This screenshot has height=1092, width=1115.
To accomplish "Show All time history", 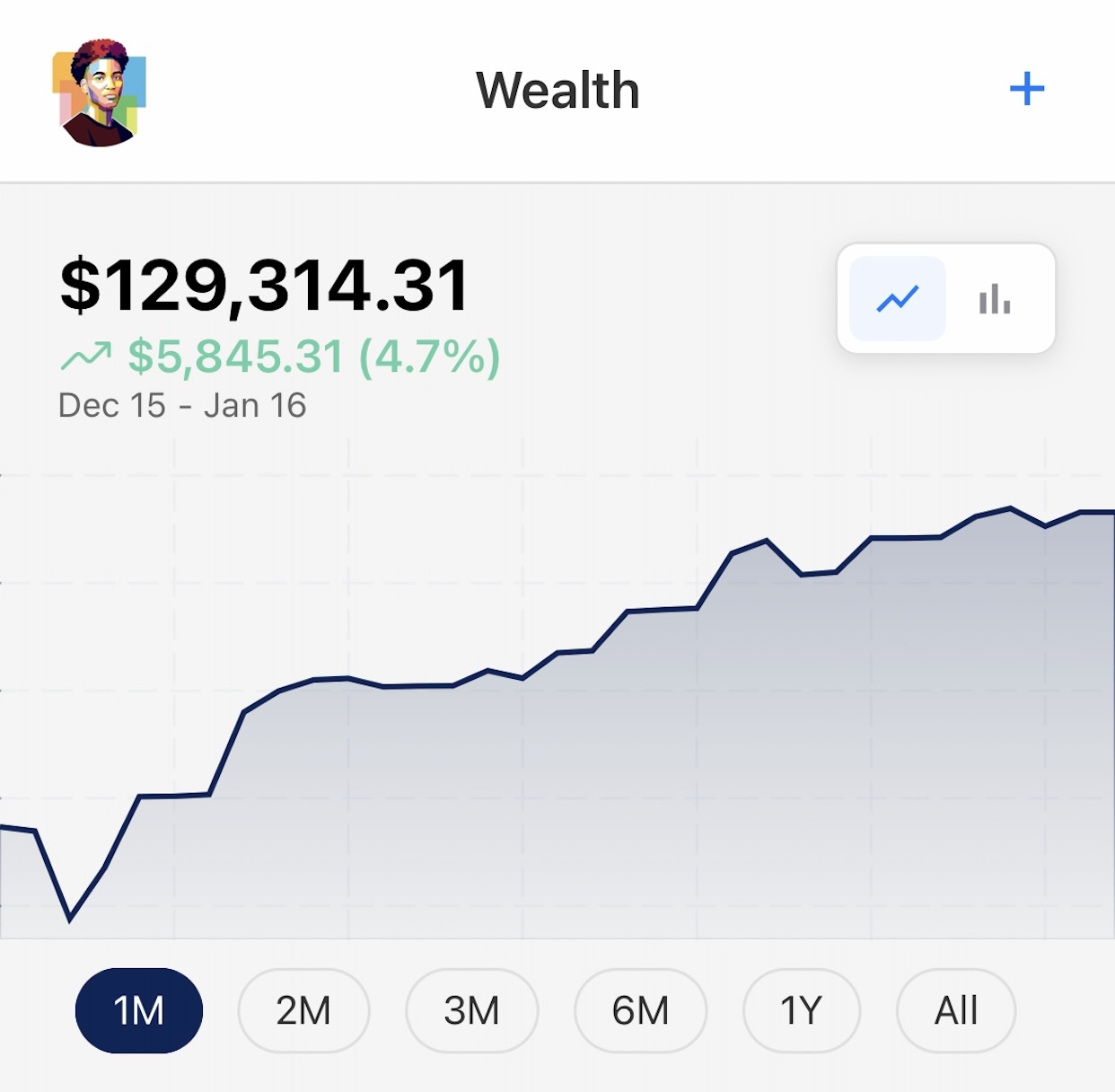I will (955, 1010).
